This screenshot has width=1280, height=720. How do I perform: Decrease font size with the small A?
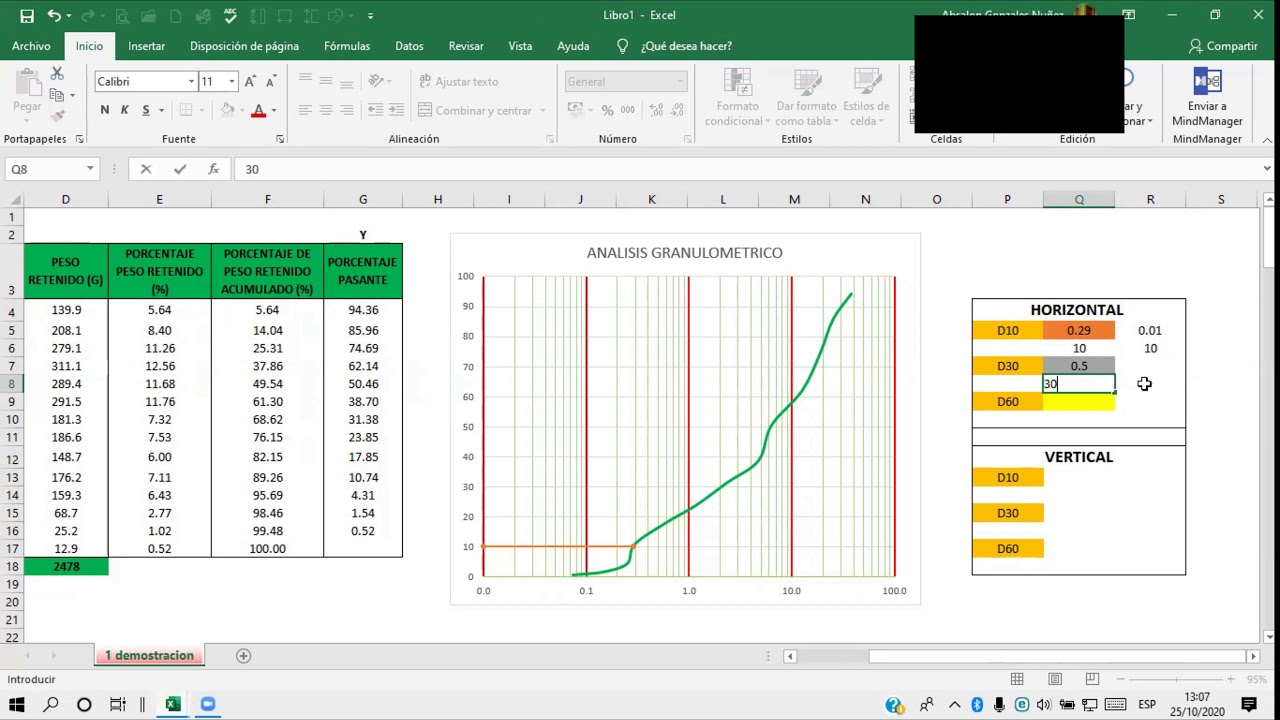pos(270,82)
